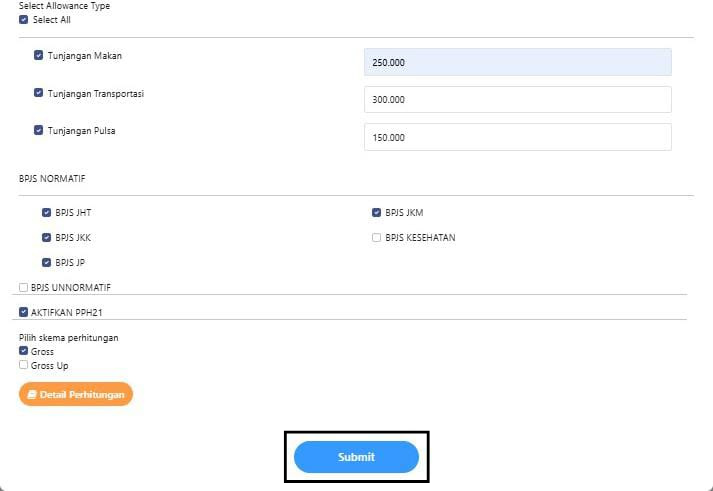Disable the BPJS JHT checkbox
Viewport: 713px width, 491px height.
click(x=46, y=212)
